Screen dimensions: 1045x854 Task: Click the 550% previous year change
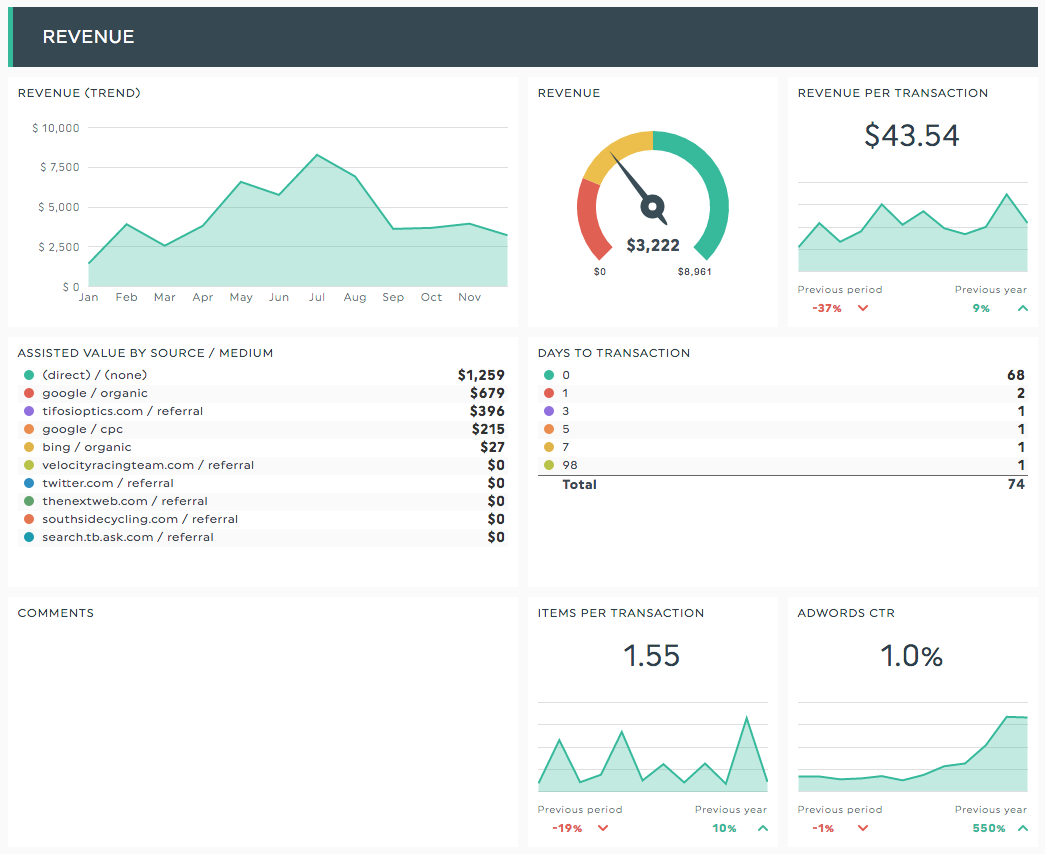989,828
